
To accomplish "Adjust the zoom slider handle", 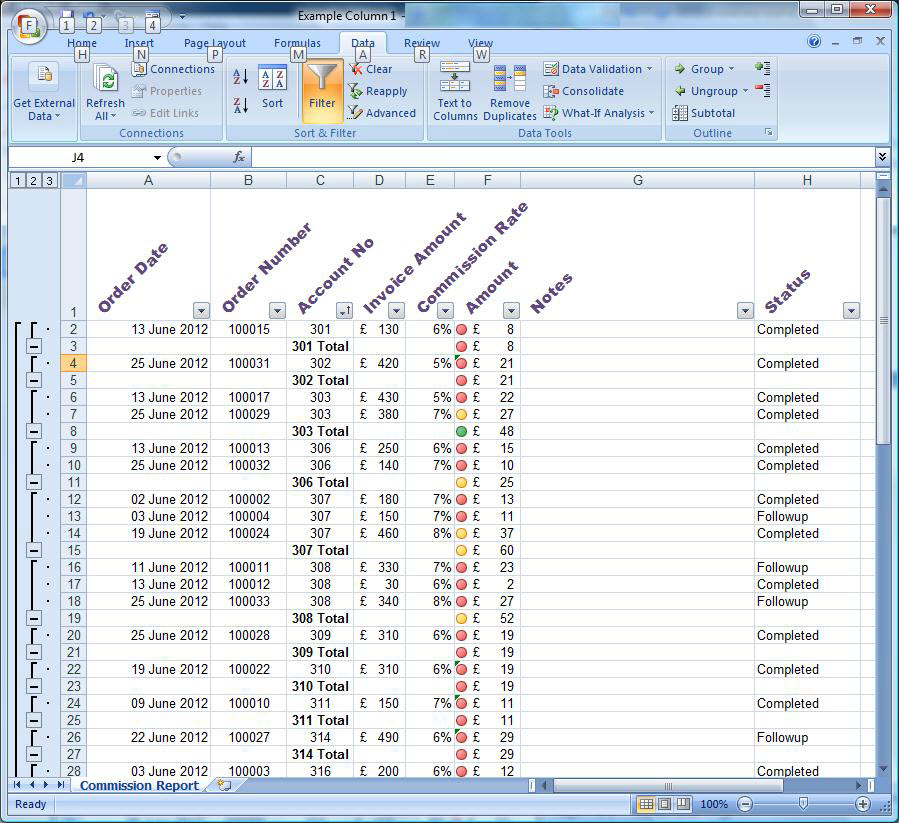I will coord(803,804).
